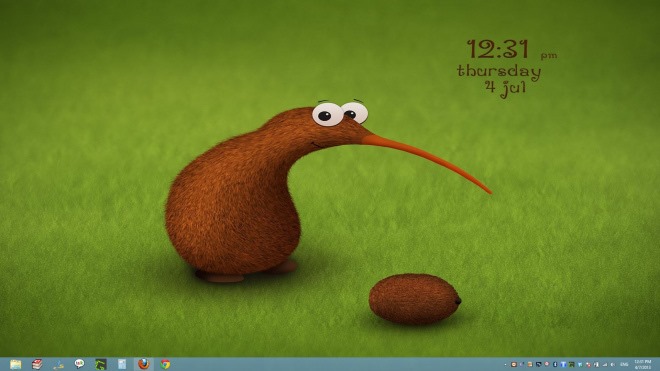
Task: Click the ENG language indicator
Action: pos(624,365)
